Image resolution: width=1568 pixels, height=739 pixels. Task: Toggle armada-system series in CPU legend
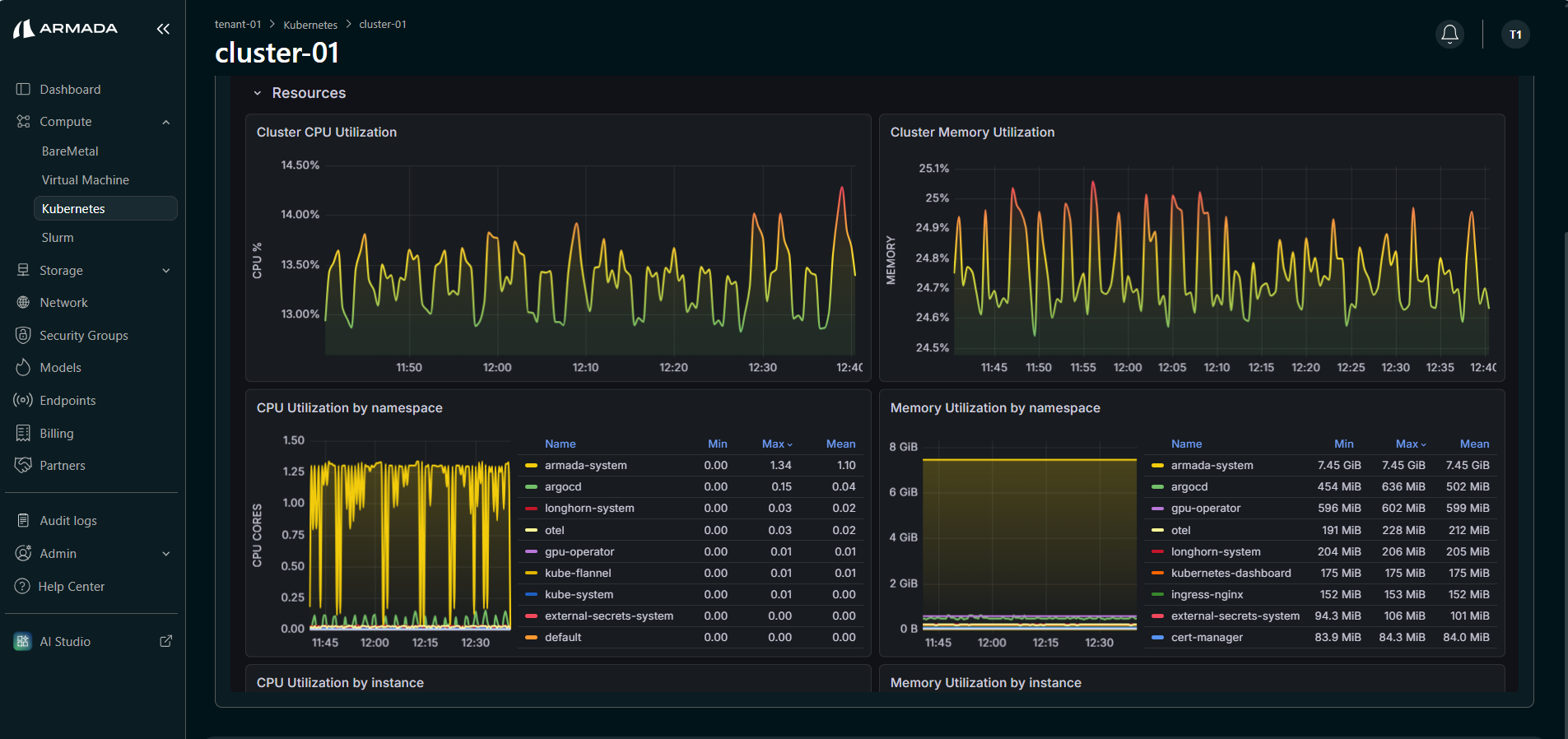coord(585,465)
